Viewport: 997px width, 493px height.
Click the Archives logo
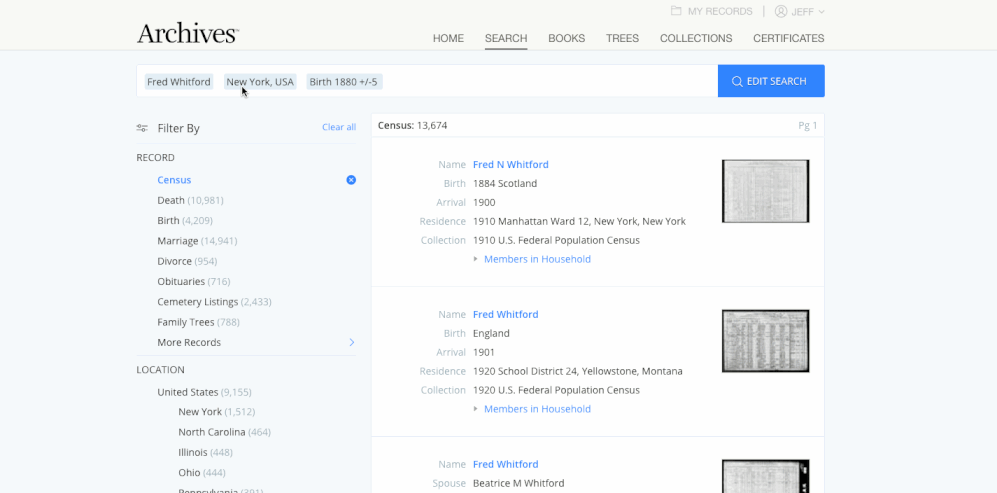[x=188, y=33]
